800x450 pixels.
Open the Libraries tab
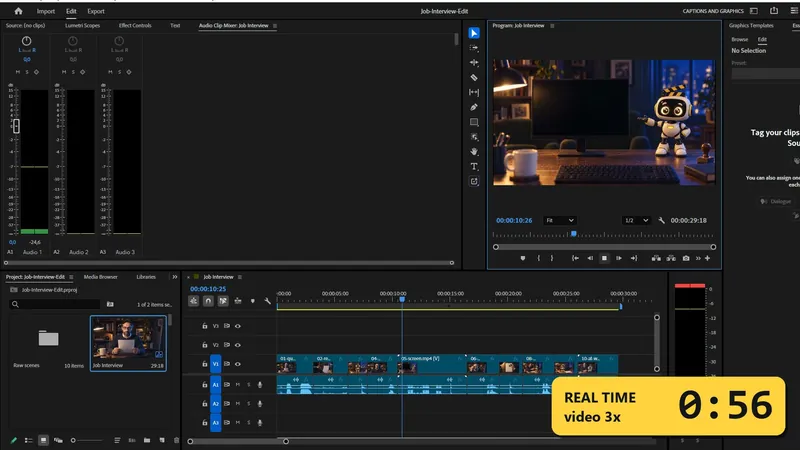[x=146, y=277]
